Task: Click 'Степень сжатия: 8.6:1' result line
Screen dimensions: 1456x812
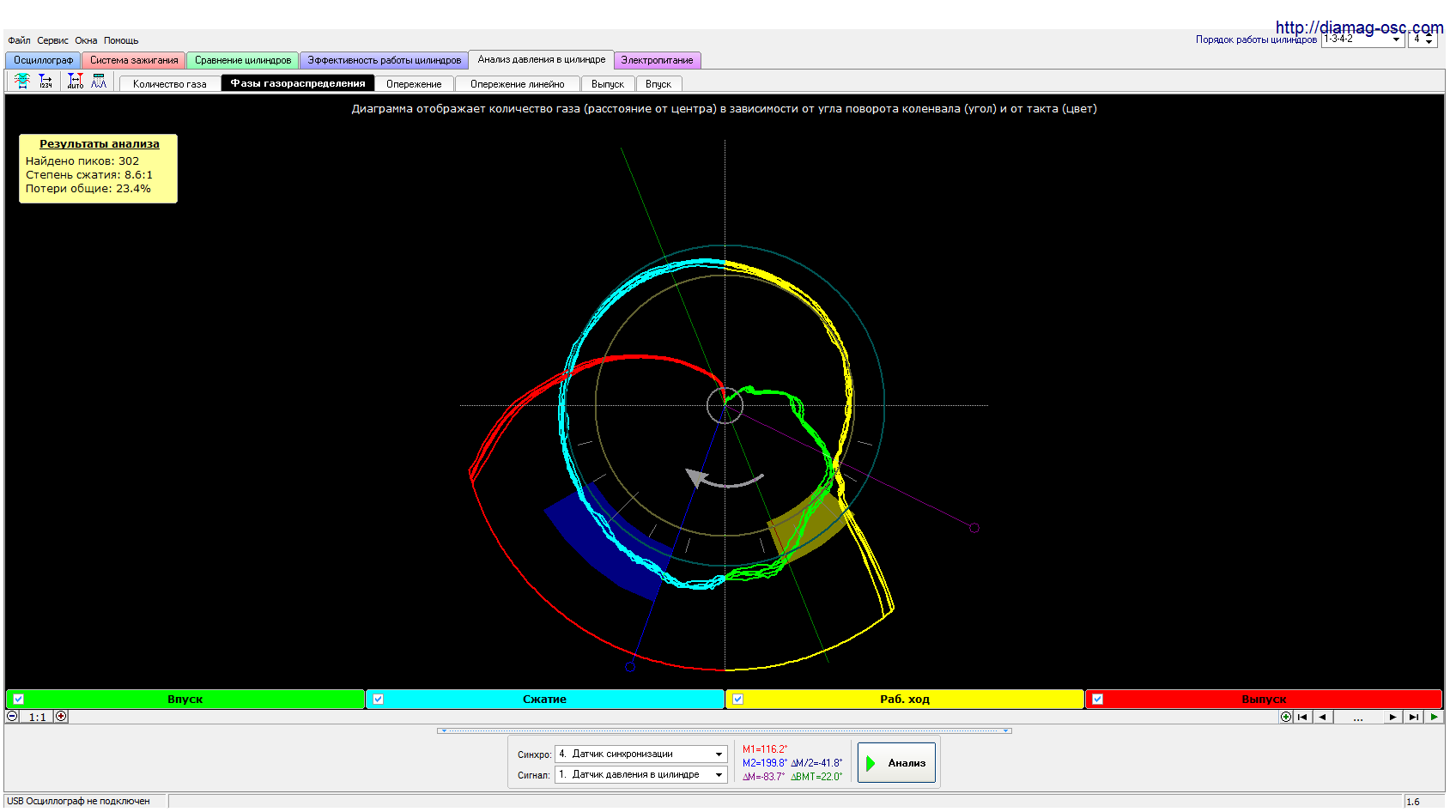Action: coord(89,175)
